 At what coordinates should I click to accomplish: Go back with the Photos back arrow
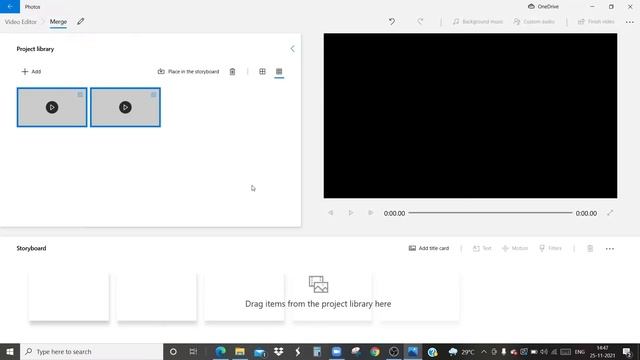(10, 7)
